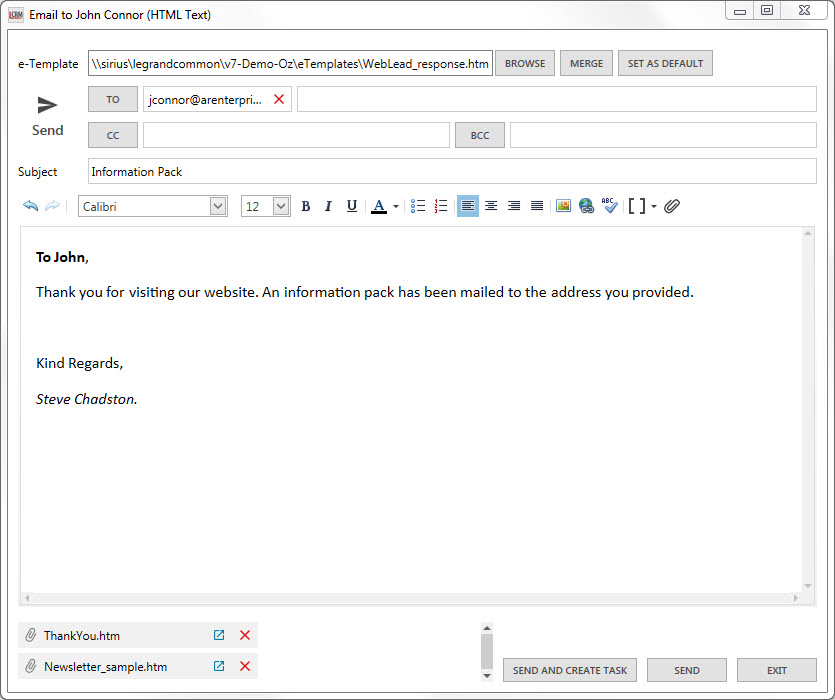Open font color dropdown arrow
The image size is (835, 700).
coord(396,207)
